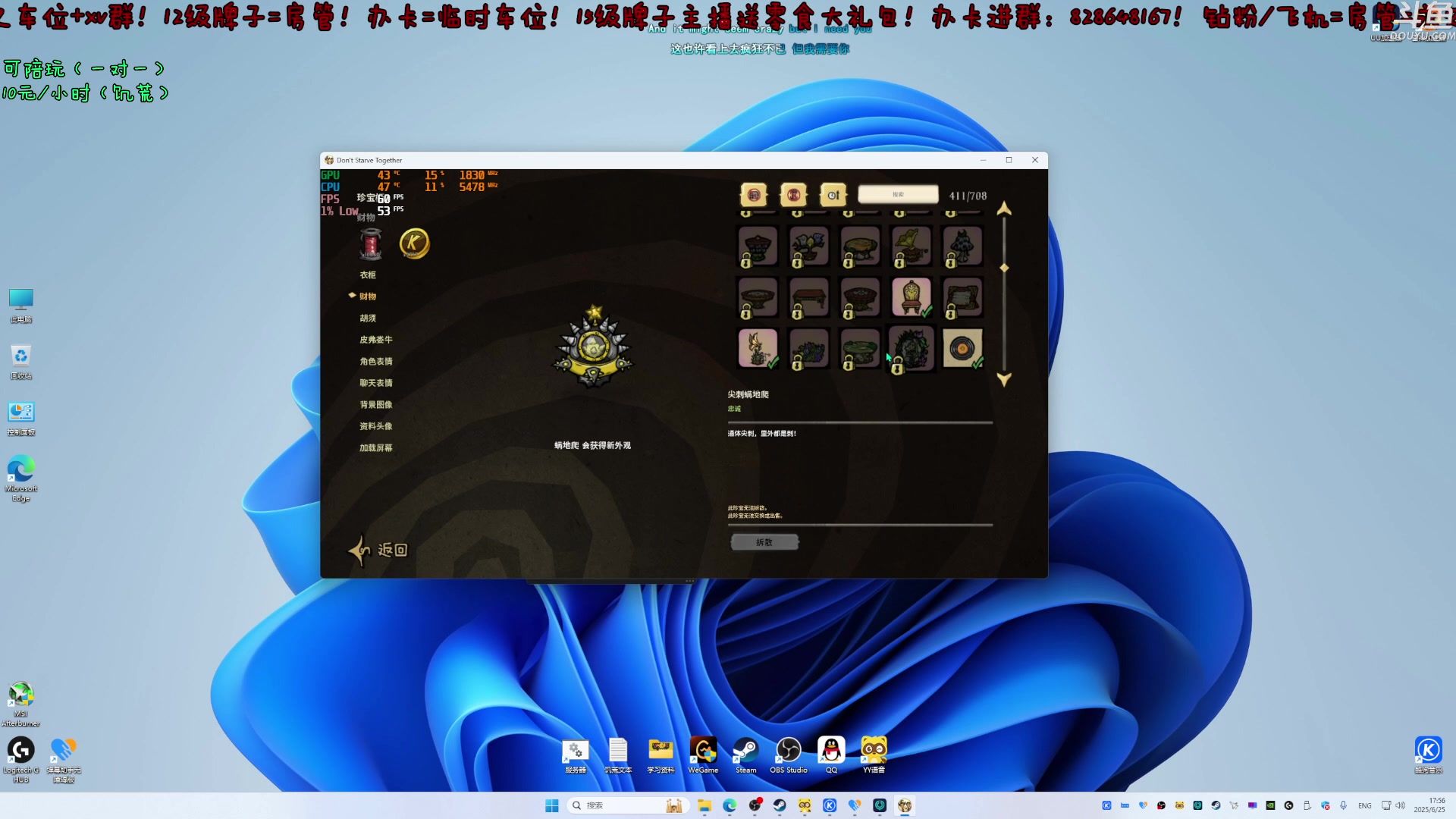Open the 角色表情 character emotes menu

pyautogui.click(x=376, y=362)
